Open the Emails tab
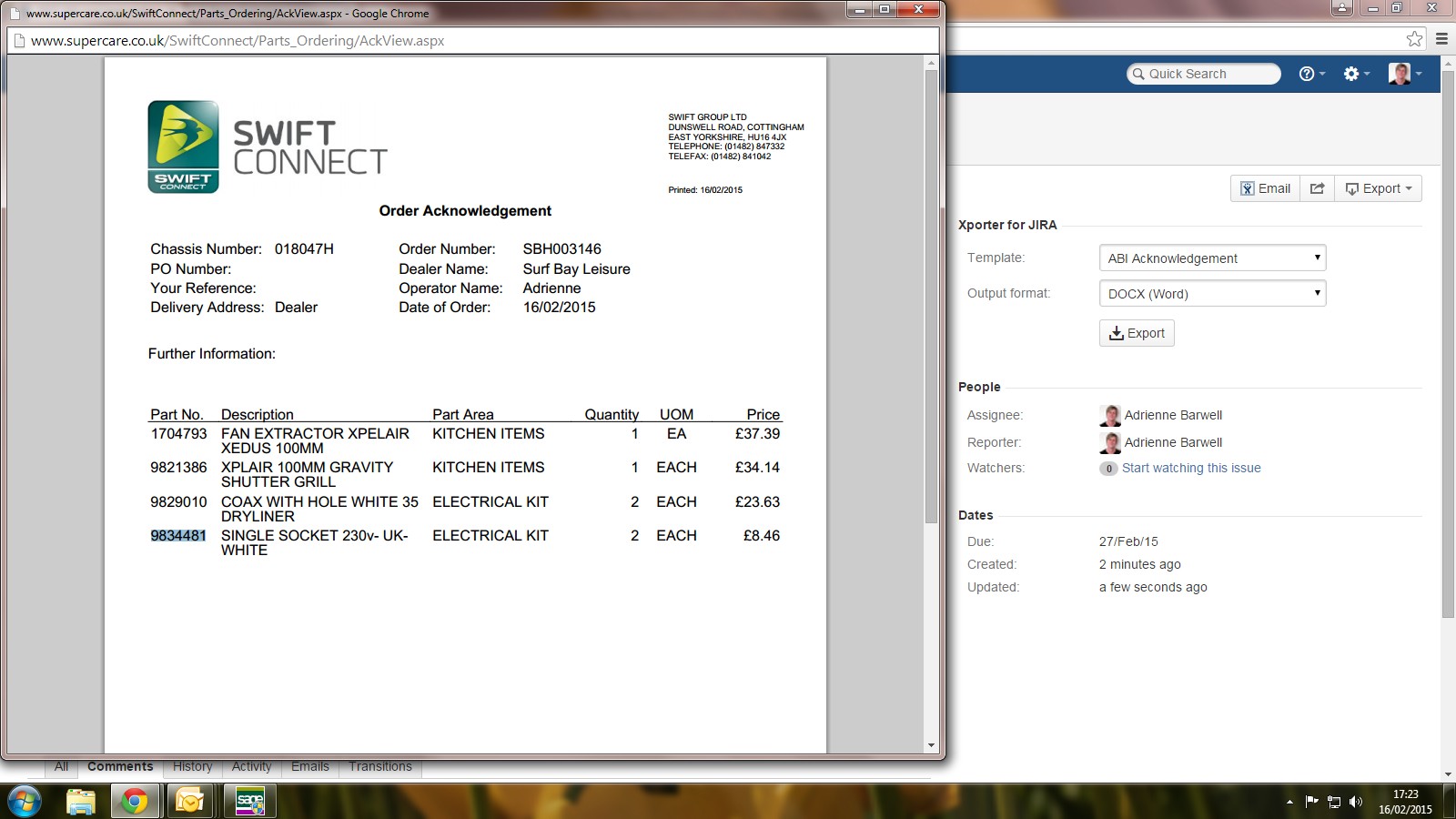Screen dimensions: 1456x819 310,766
